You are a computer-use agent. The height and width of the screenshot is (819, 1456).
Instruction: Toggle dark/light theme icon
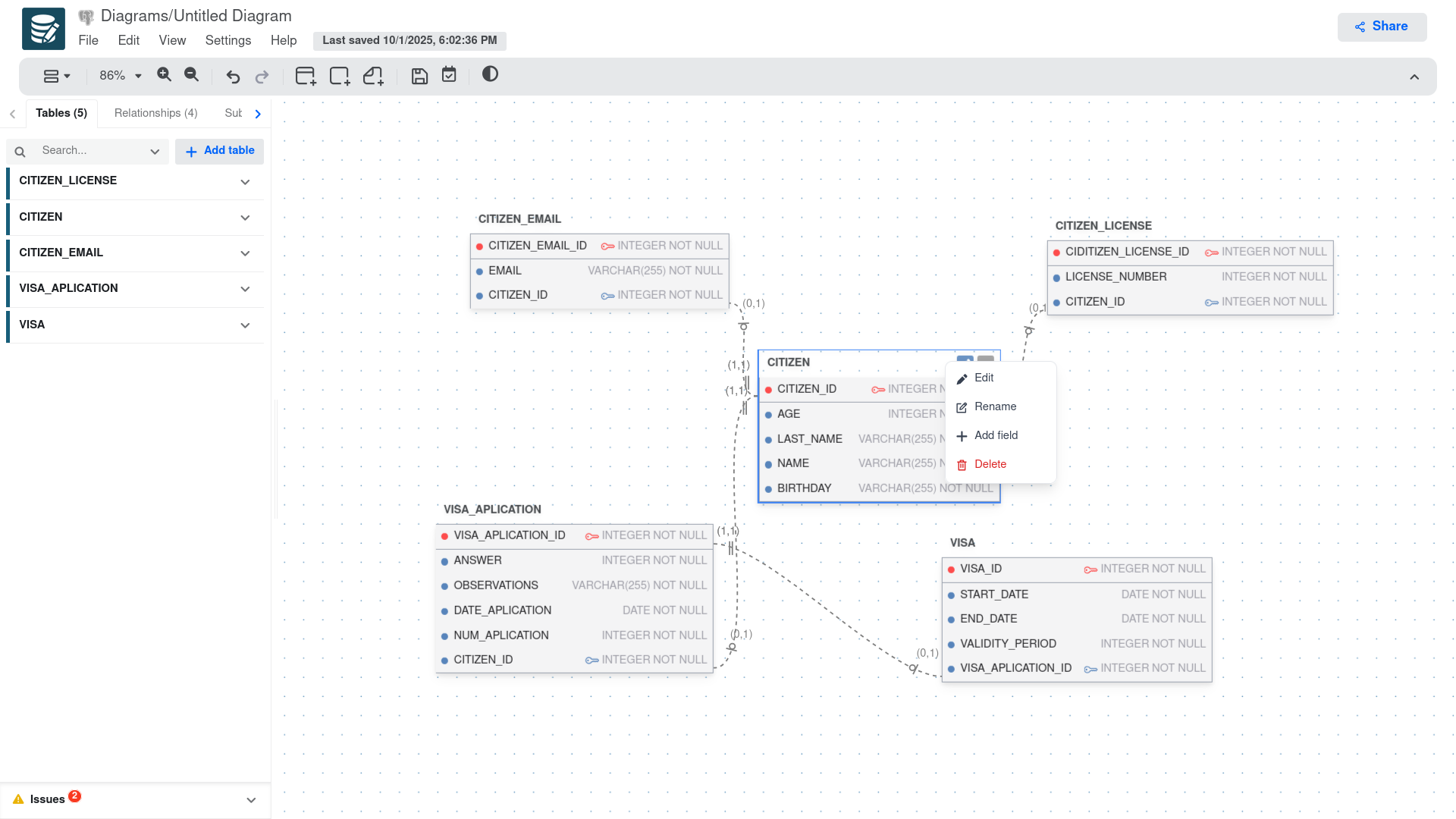click(x=491, y=74)
